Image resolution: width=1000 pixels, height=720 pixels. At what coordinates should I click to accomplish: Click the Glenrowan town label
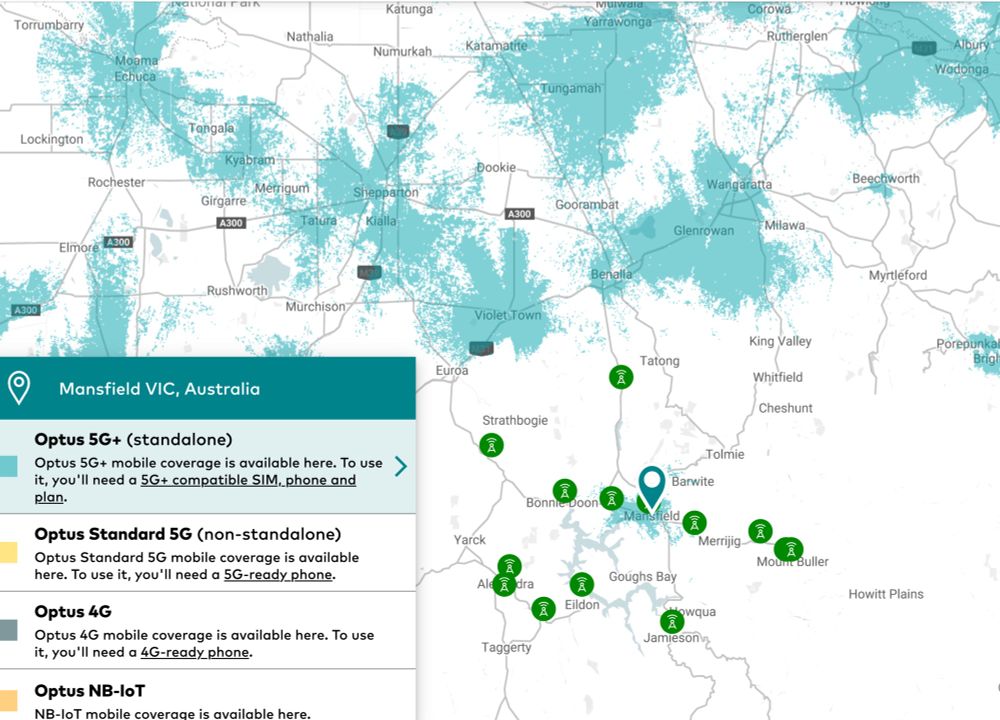click(703, 231)
